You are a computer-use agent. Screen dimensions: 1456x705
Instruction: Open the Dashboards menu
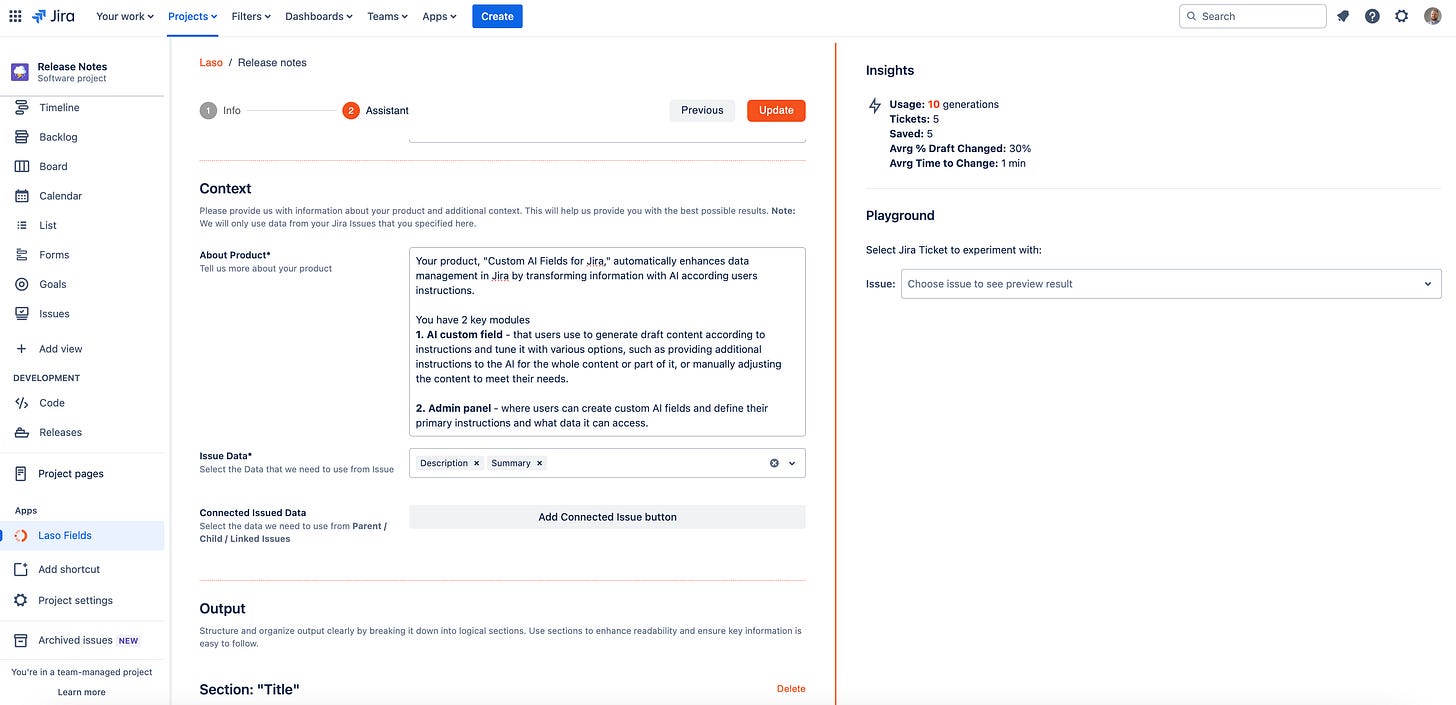(319, 16)
